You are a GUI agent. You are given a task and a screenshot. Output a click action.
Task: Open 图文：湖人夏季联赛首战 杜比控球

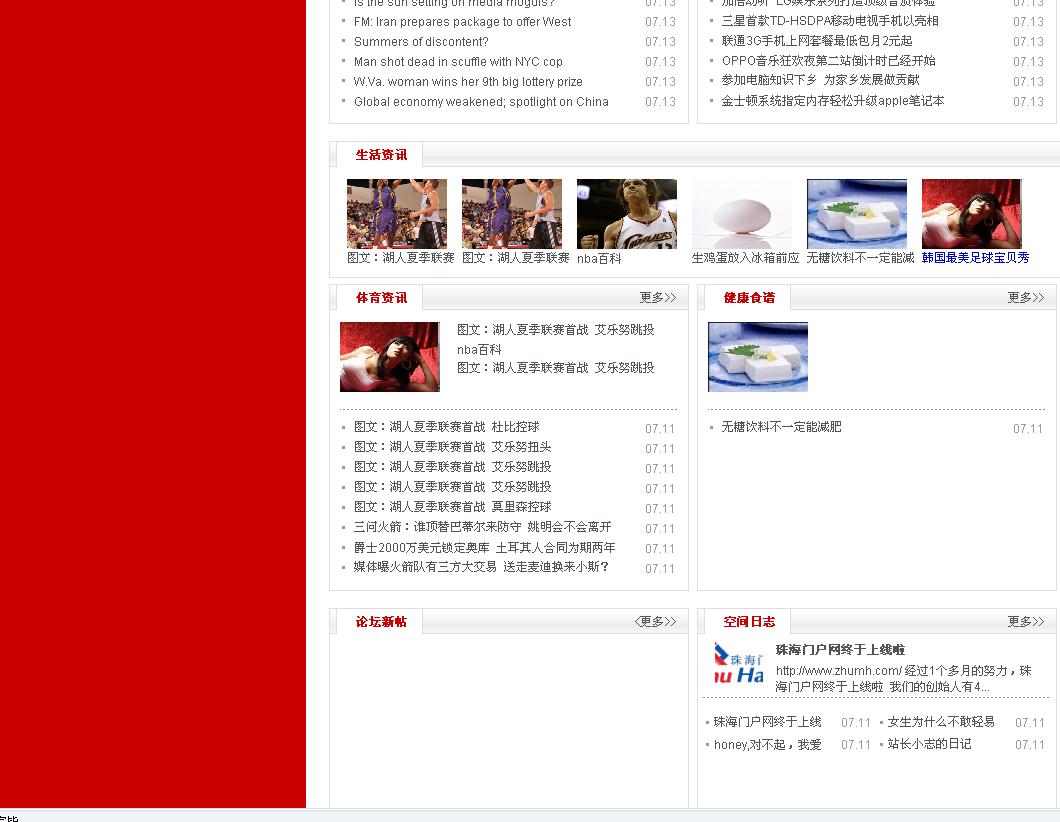pos(447,427)
